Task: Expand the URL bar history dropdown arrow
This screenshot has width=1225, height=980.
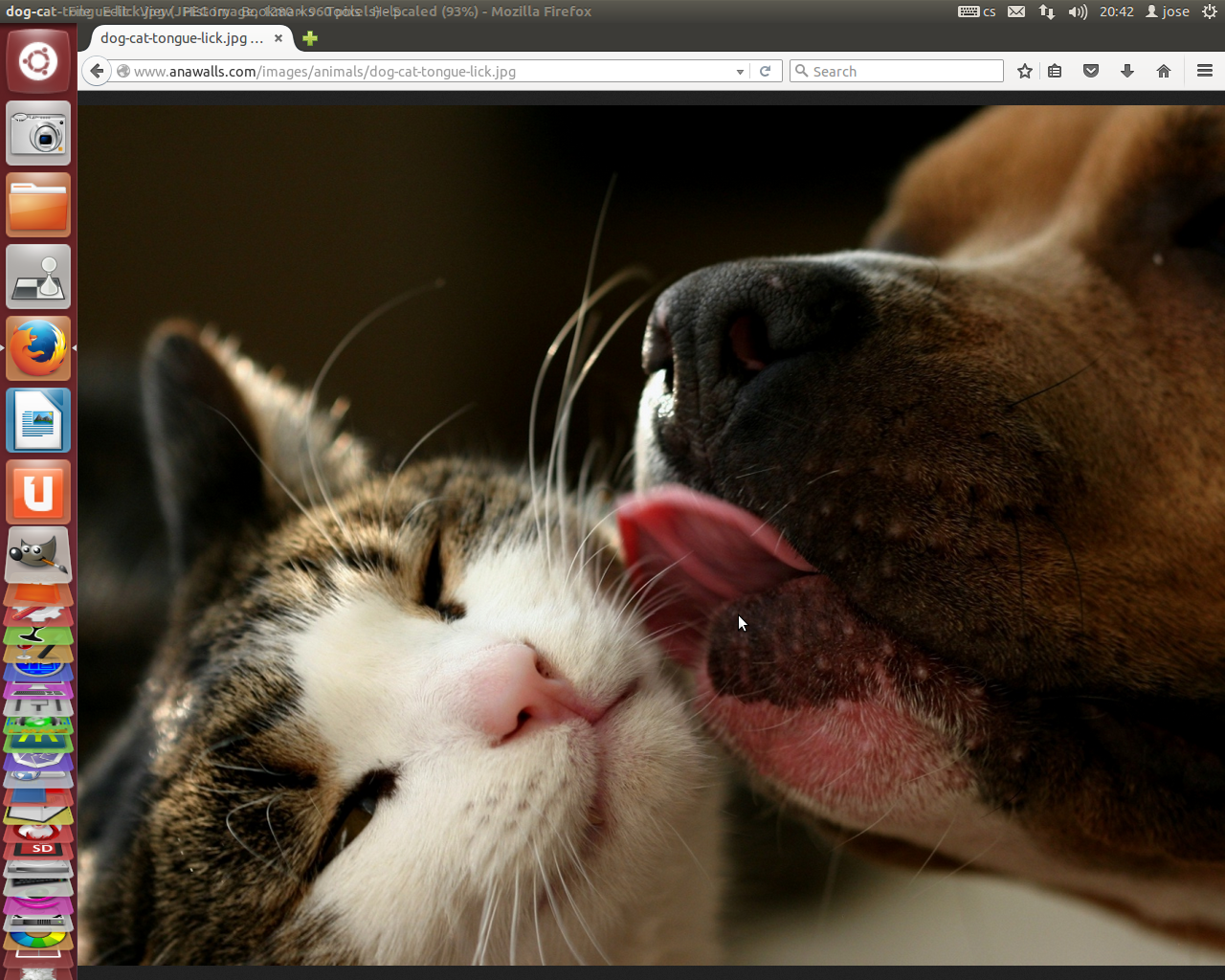Action: pyautogui.click(x=740, y=72)
